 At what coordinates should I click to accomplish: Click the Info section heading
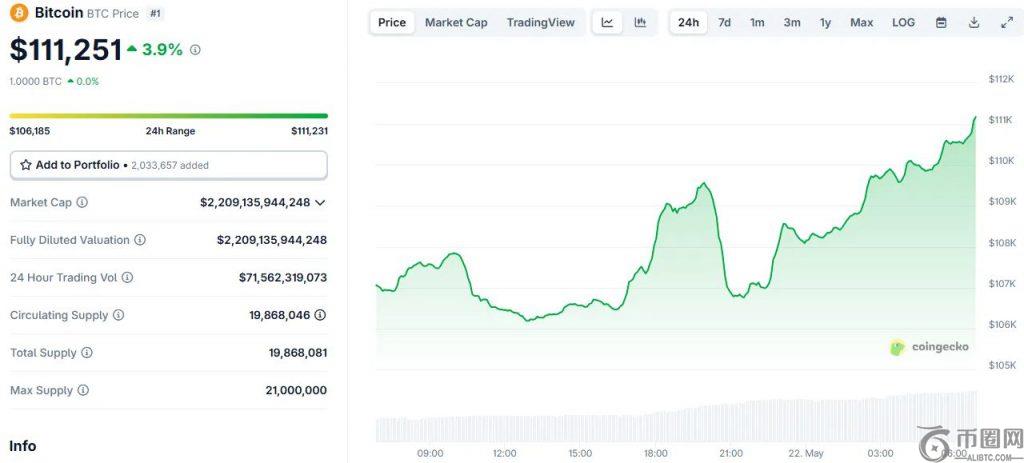click(22, 446)
